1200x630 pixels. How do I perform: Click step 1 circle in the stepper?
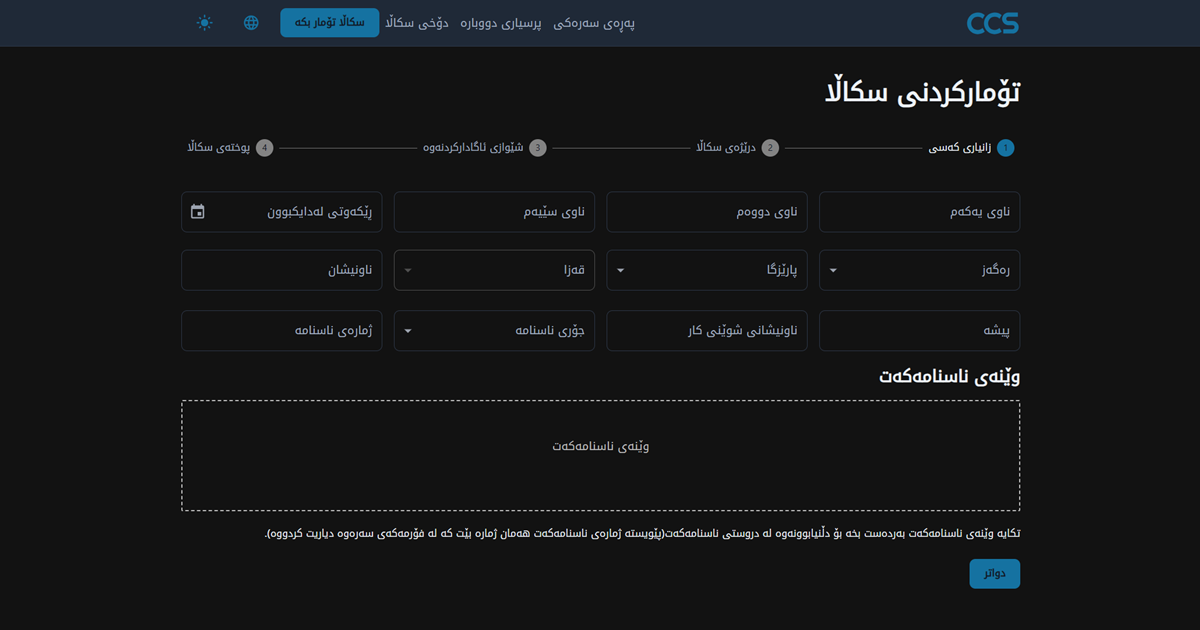click(x=1005, y=148)
